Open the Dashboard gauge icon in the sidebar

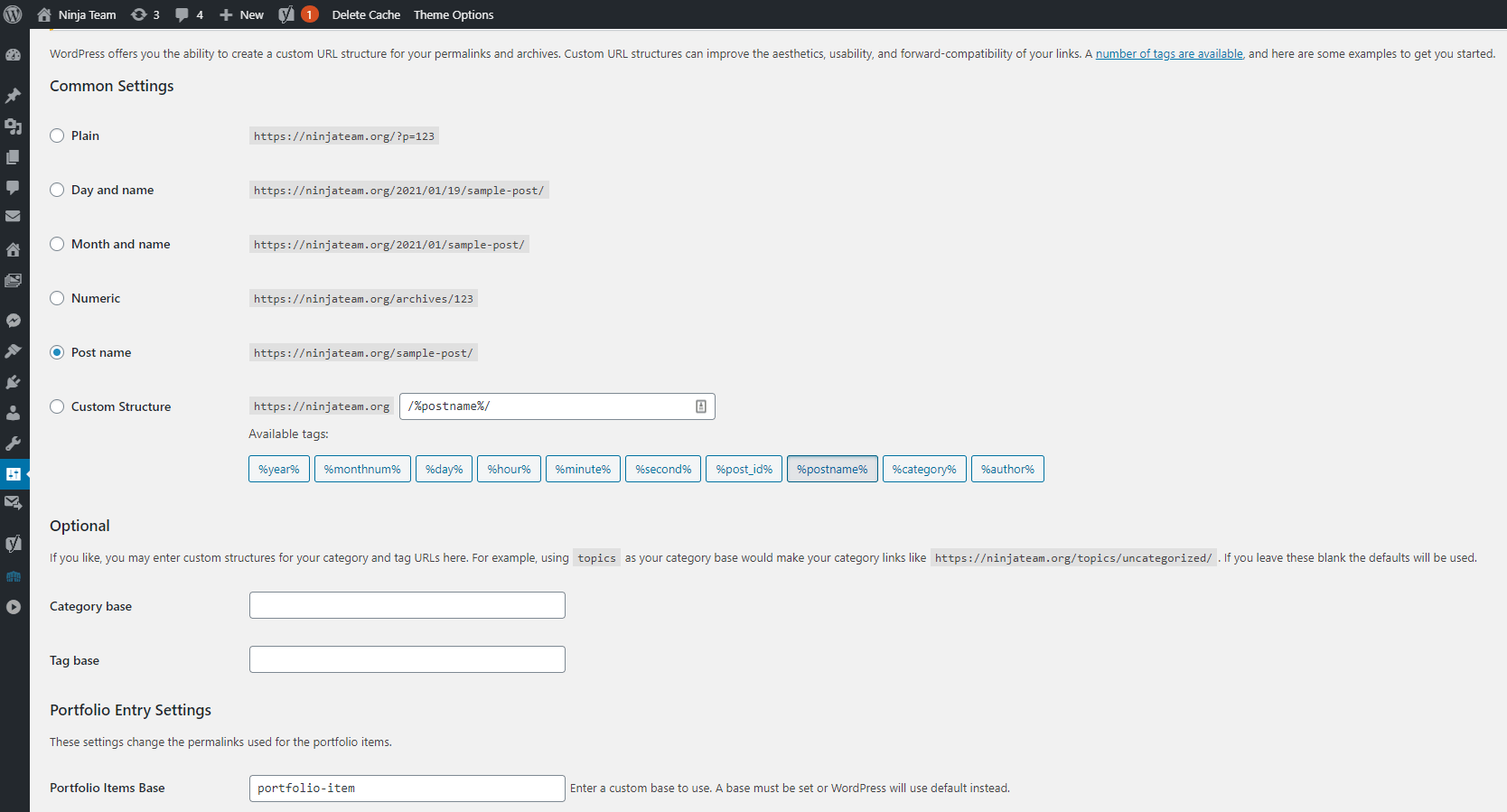tap(14, 54)
